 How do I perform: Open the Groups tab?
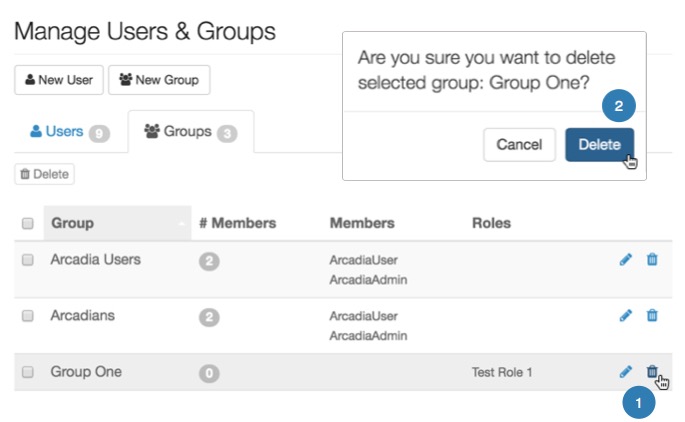point(190,132)
